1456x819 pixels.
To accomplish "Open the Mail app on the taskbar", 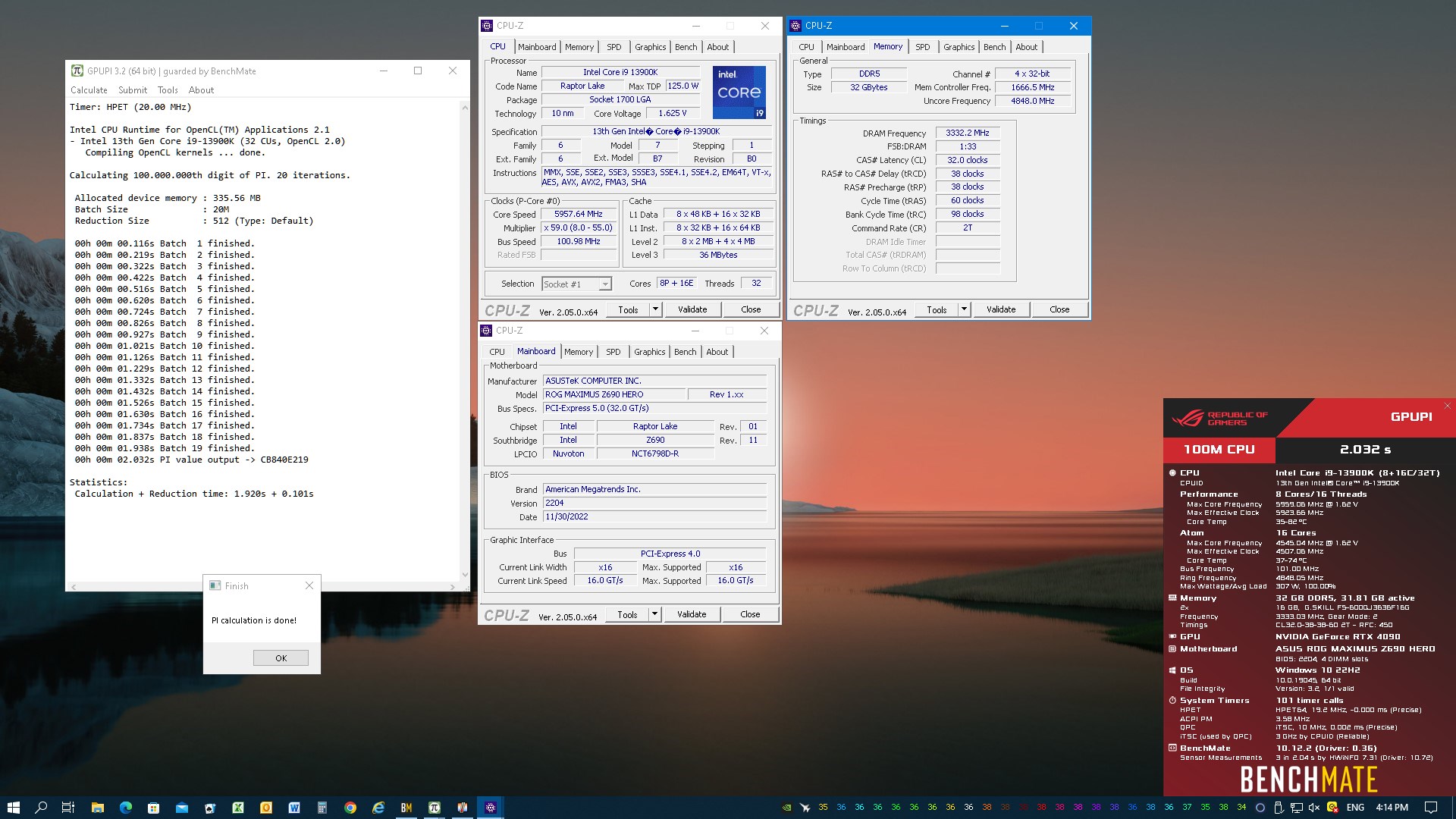I will 182,807.
